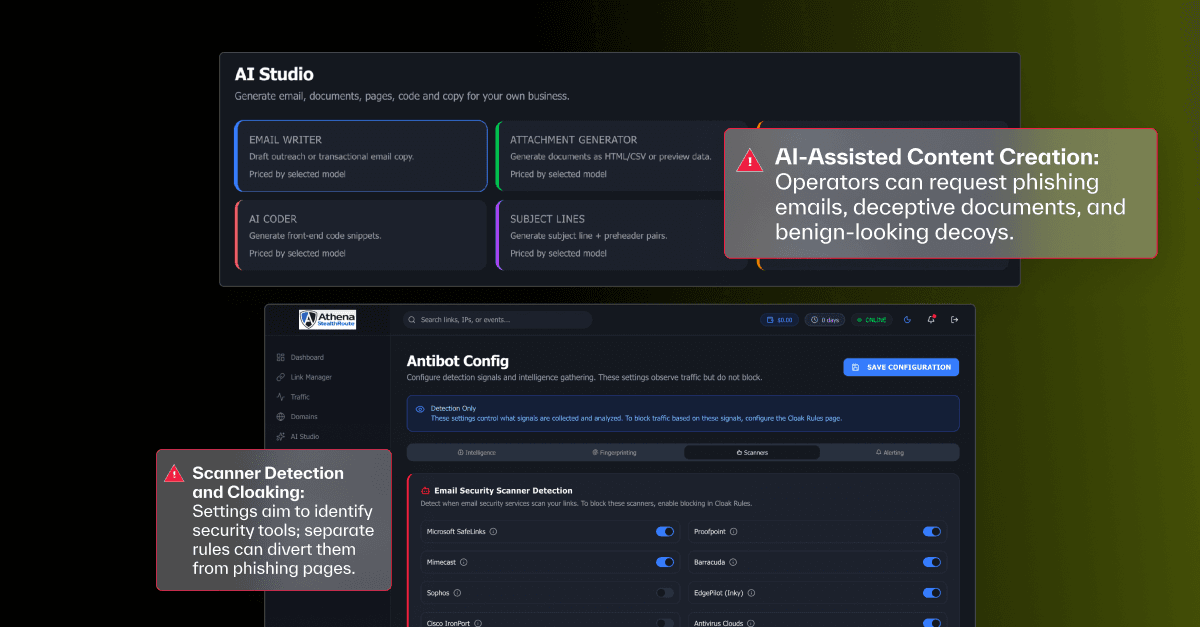The height and width of the screenshot is (627, 1200).
Task: Show info icon next to Proofpoint
Action: 733,532
